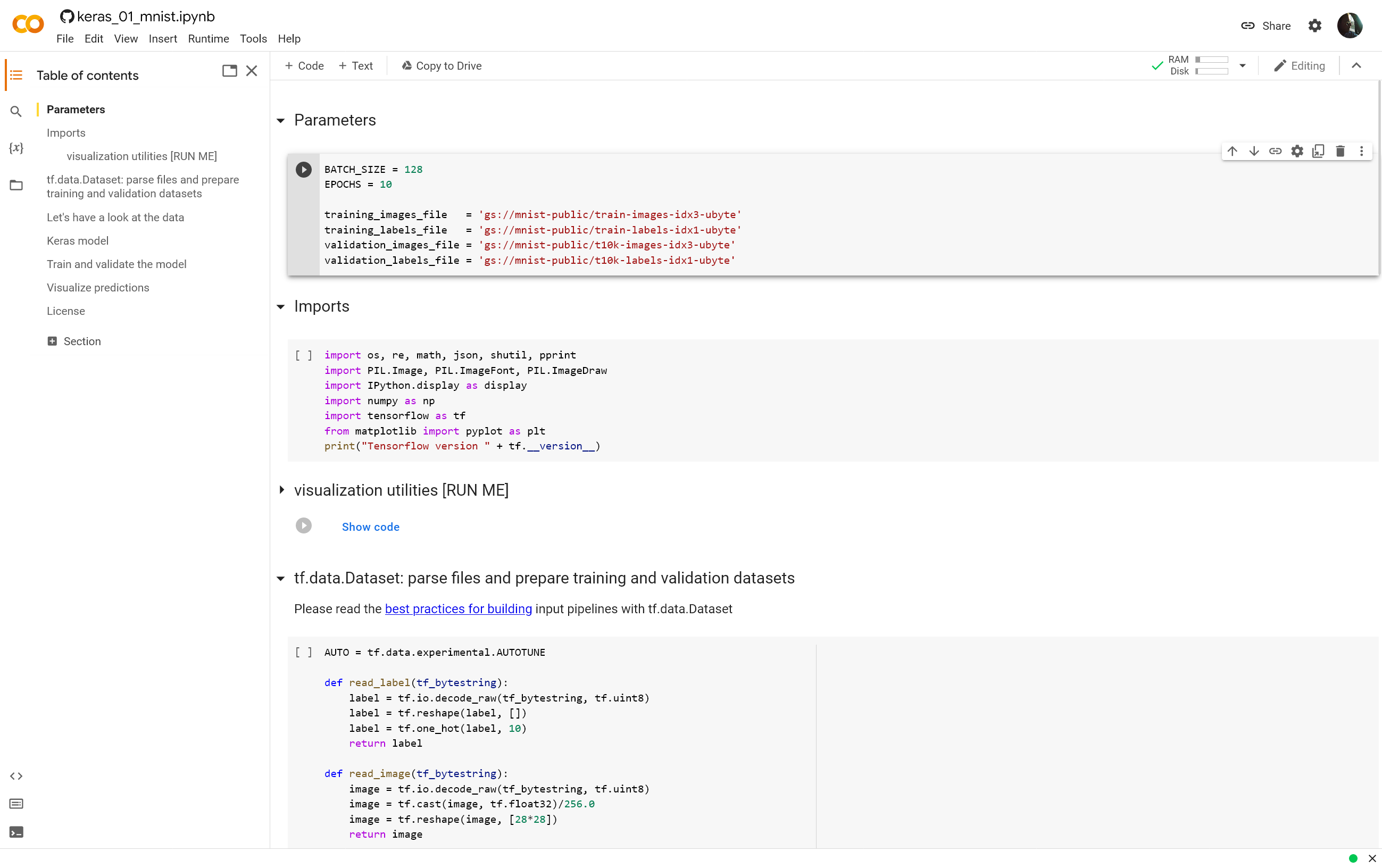This screenshot has width=1382, height=868.
Task: Run the BATCH_SIZE parameters cell
Action: click(x=304, y=169)
